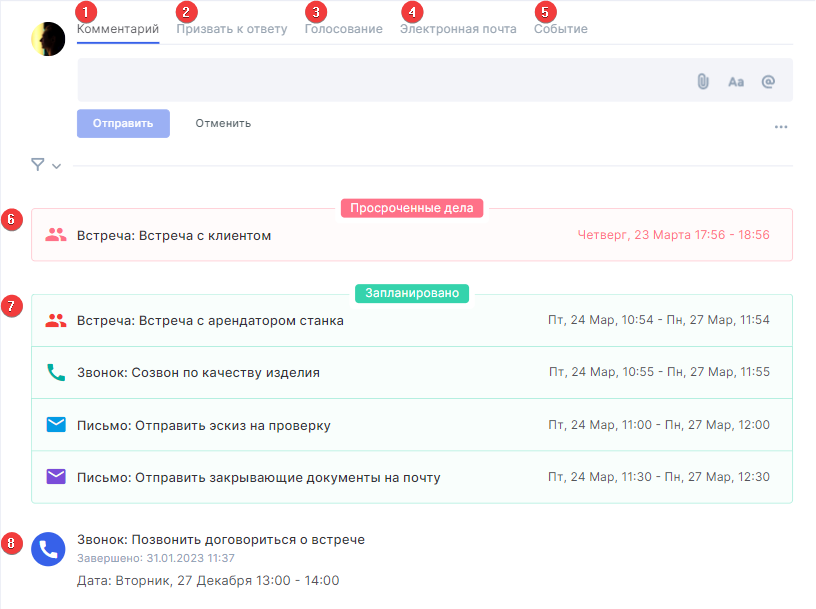Switch to Призвать к ответу tab
The image size is (816, 609).
coord(232,29)
